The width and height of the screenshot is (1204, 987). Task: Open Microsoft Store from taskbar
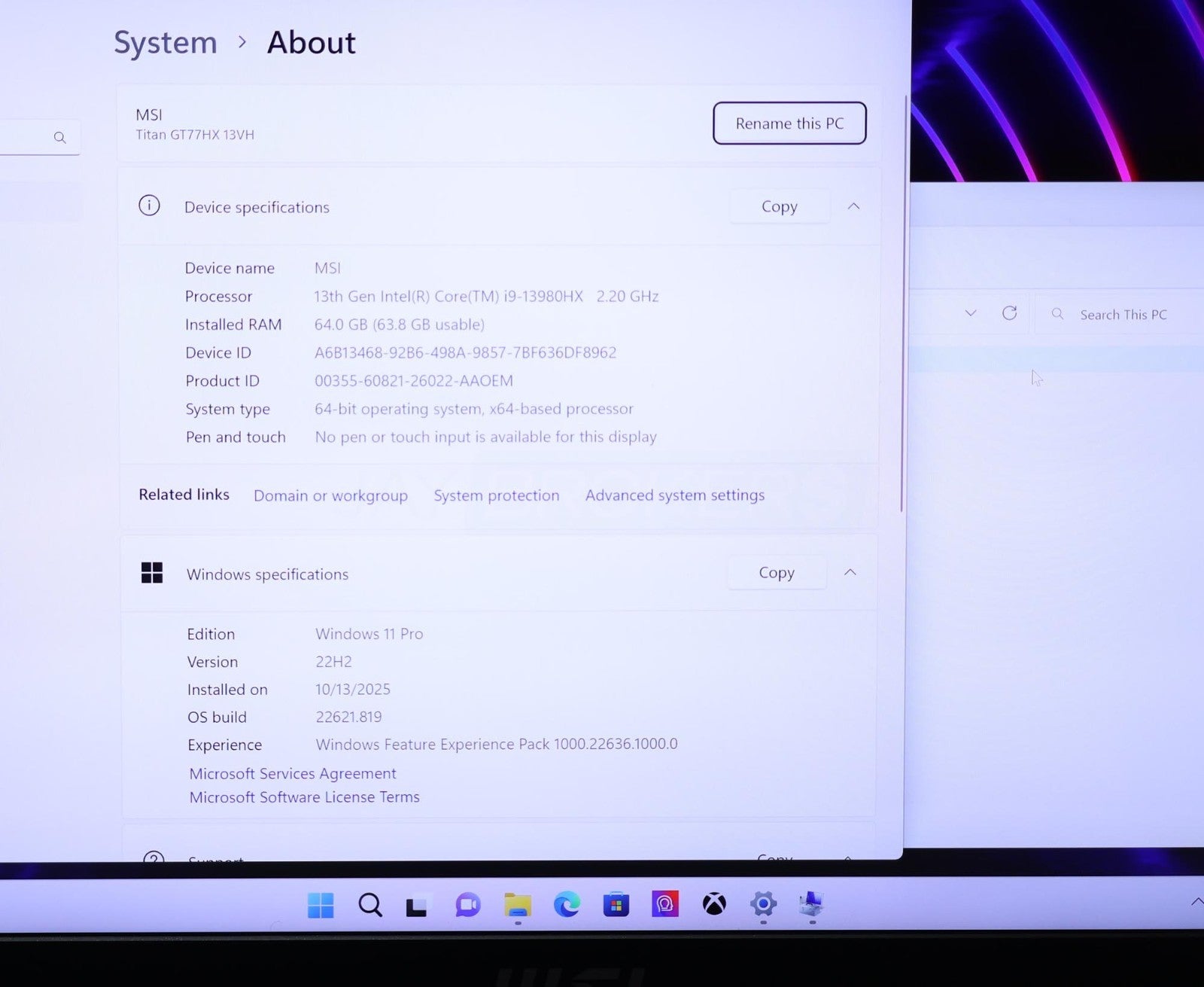tap(616, 904)
